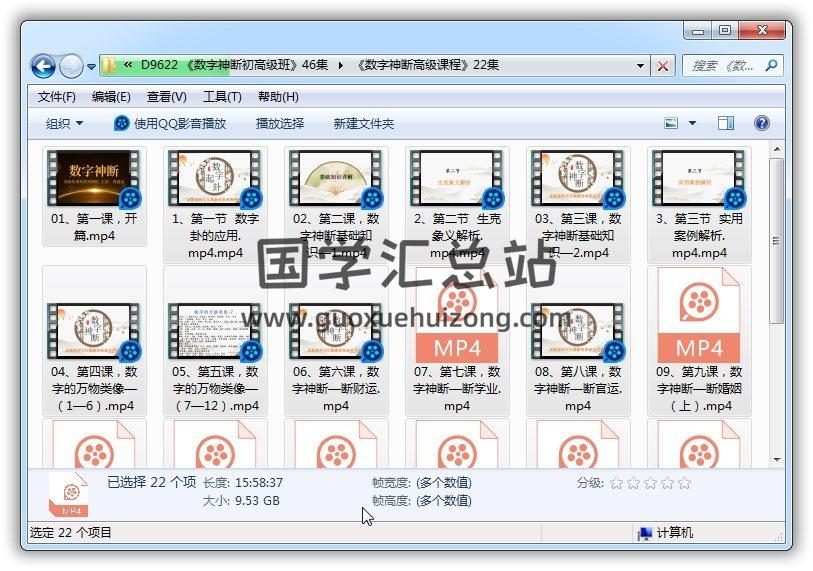Image resolution: width=813 pixels, height=571 pixels.
Task: Open the address bar history dropdown
Action: [641, 66]
